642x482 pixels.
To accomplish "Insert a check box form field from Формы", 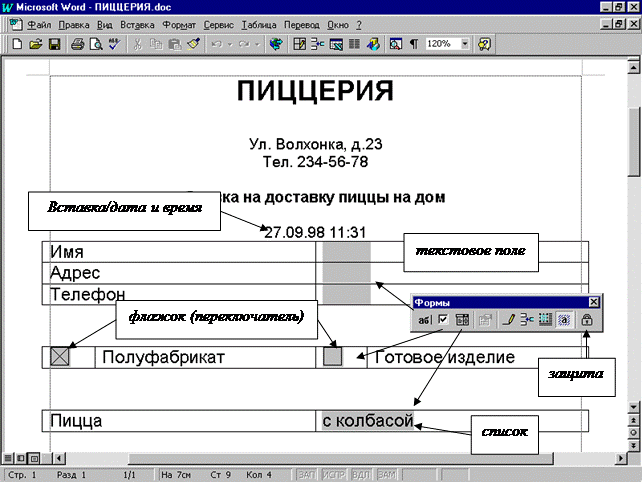I will click(443, 319).
